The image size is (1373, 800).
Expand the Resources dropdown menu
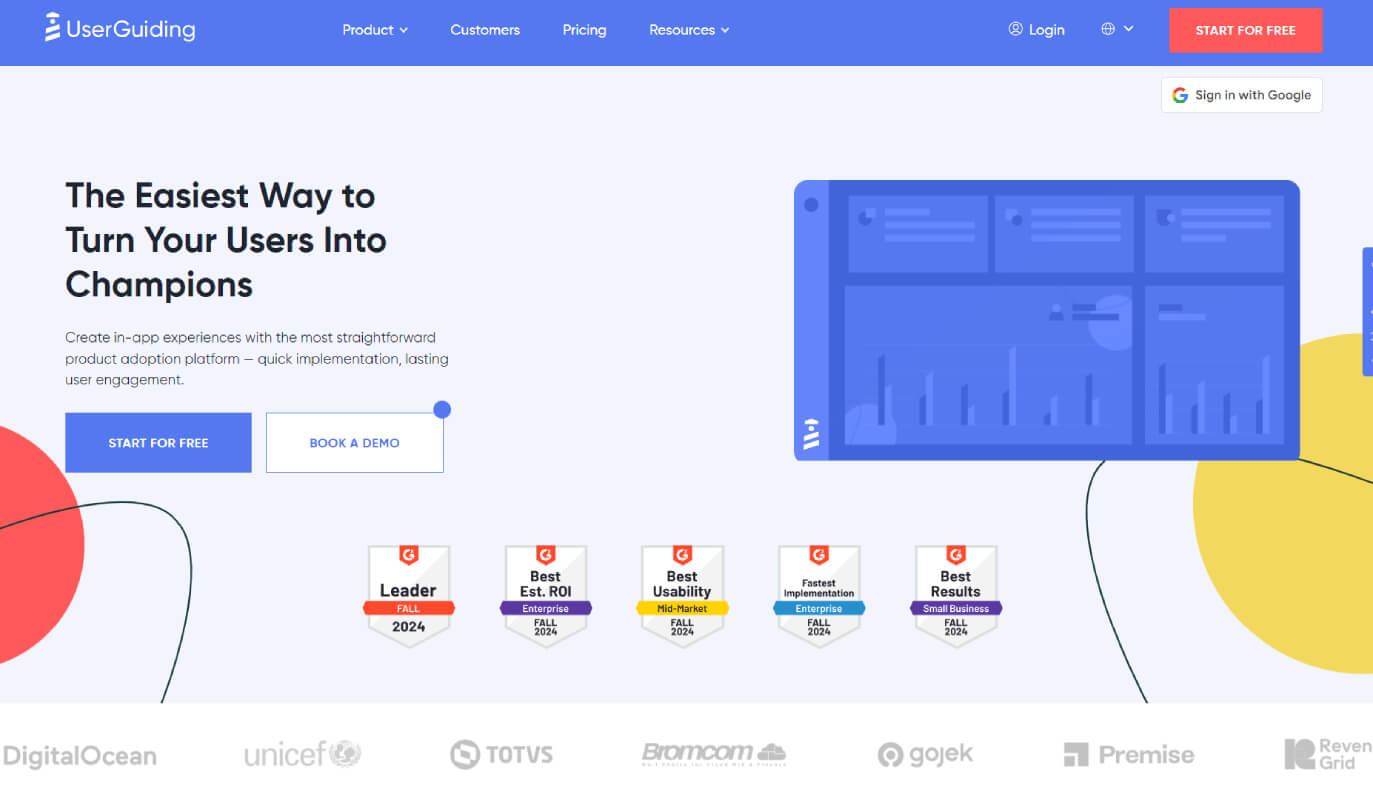689,30
